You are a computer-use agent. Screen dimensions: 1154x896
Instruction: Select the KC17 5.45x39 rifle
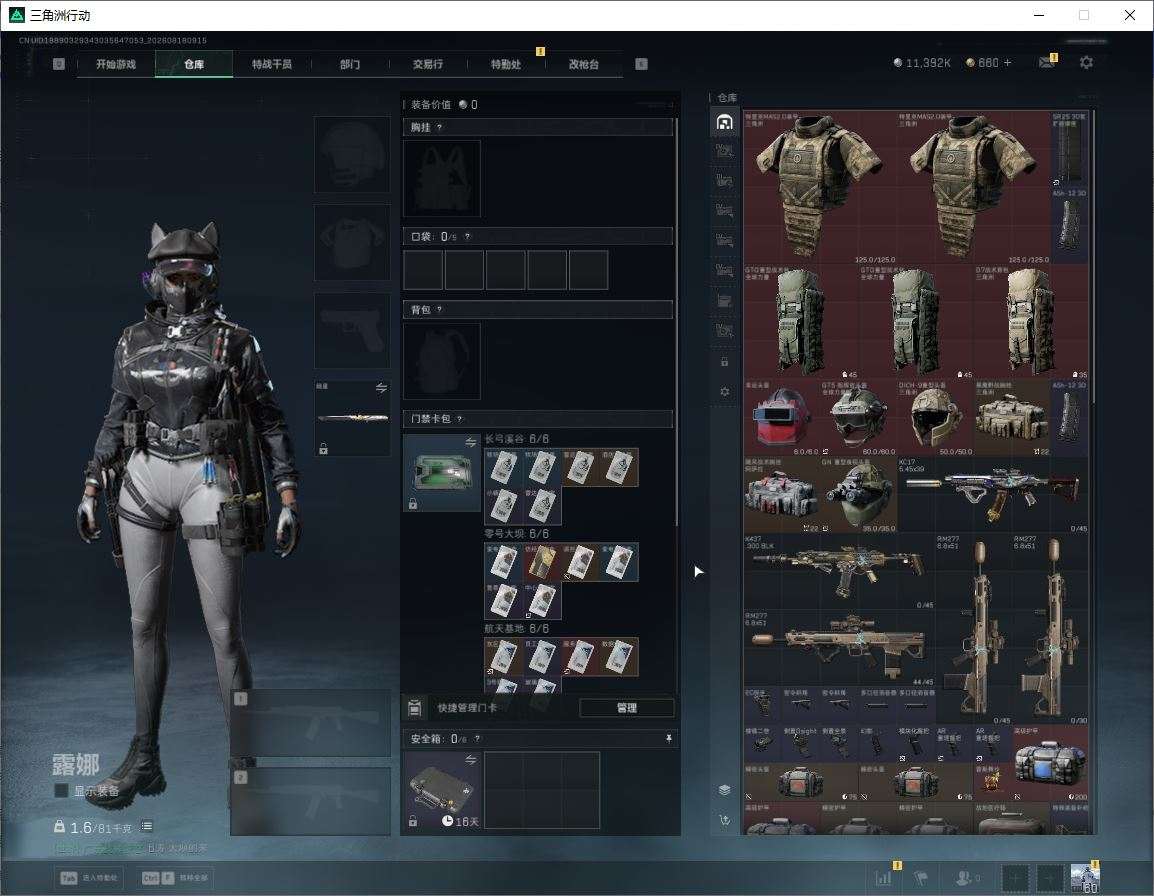993,495
